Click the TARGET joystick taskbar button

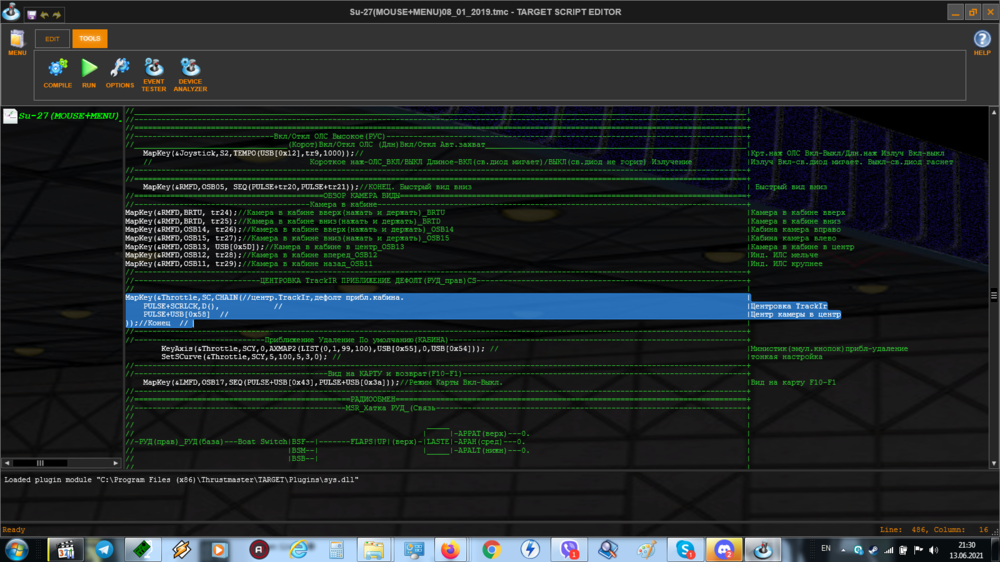763,550
